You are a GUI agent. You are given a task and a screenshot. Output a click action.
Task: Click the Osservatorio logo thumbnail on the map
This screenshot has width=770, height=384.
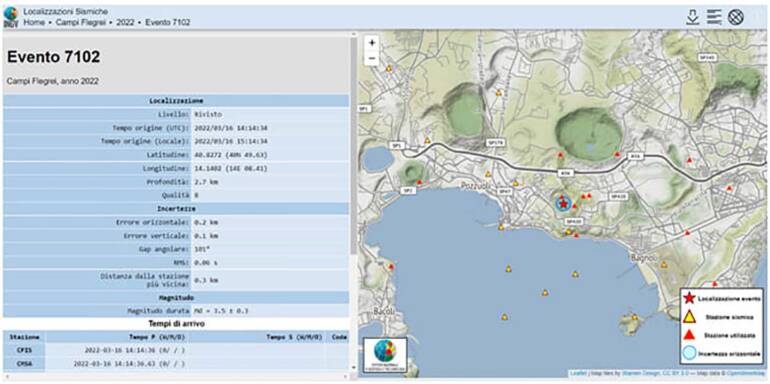coord(385,356)
